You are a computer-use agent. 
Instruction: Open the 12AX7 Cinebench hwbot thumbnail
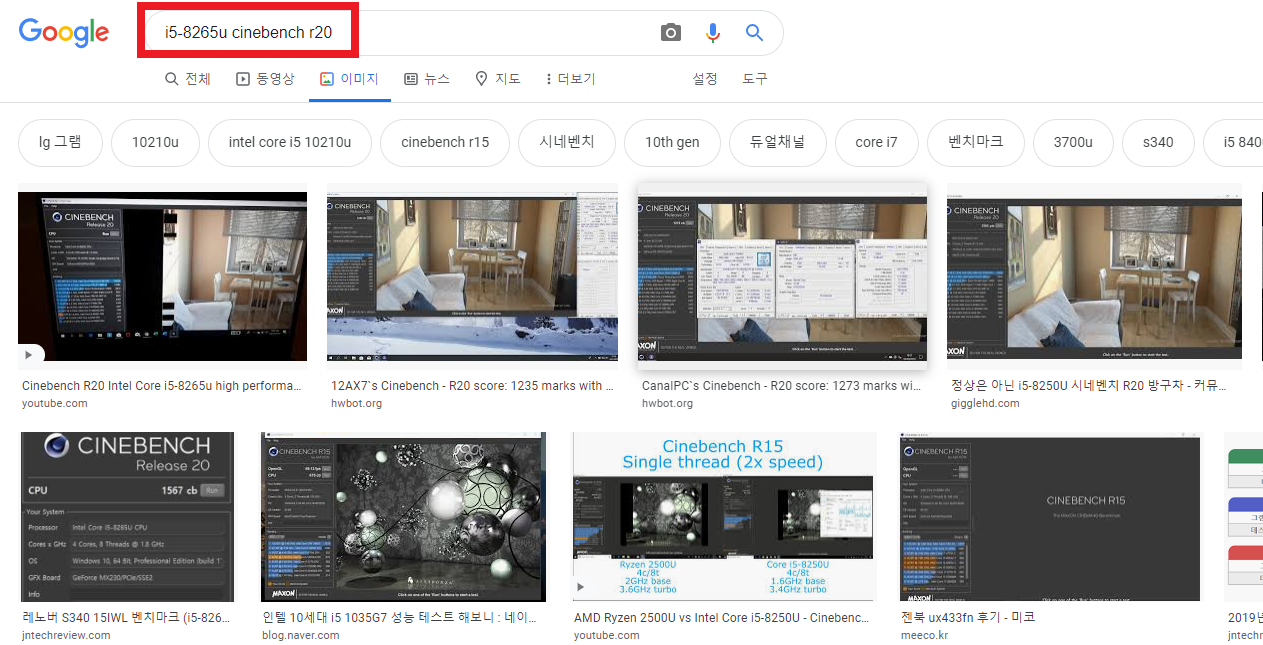click(x=472, y=277)
